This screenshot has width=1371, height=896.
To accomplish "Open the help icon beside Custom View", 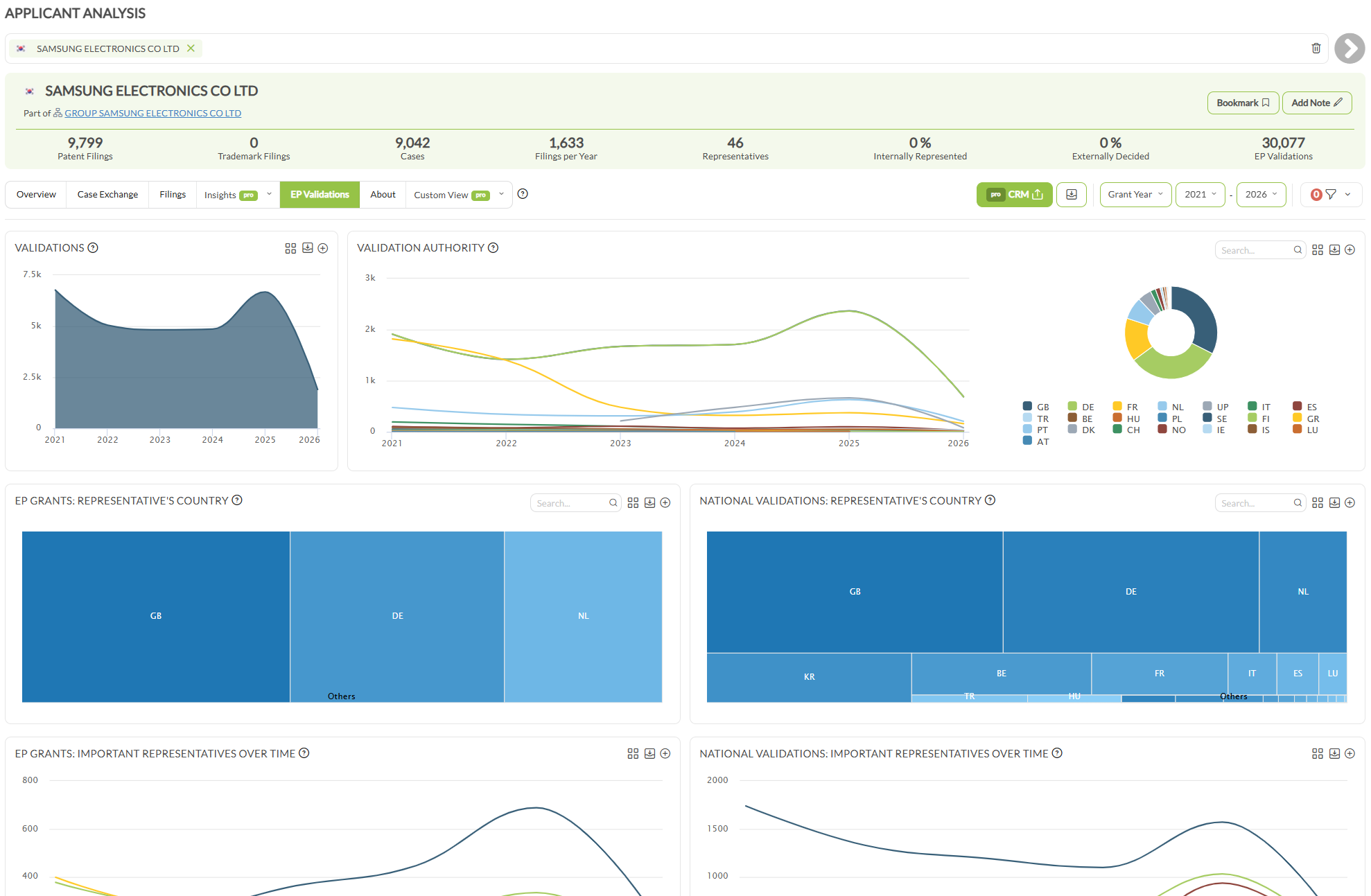I will [523, 194].
